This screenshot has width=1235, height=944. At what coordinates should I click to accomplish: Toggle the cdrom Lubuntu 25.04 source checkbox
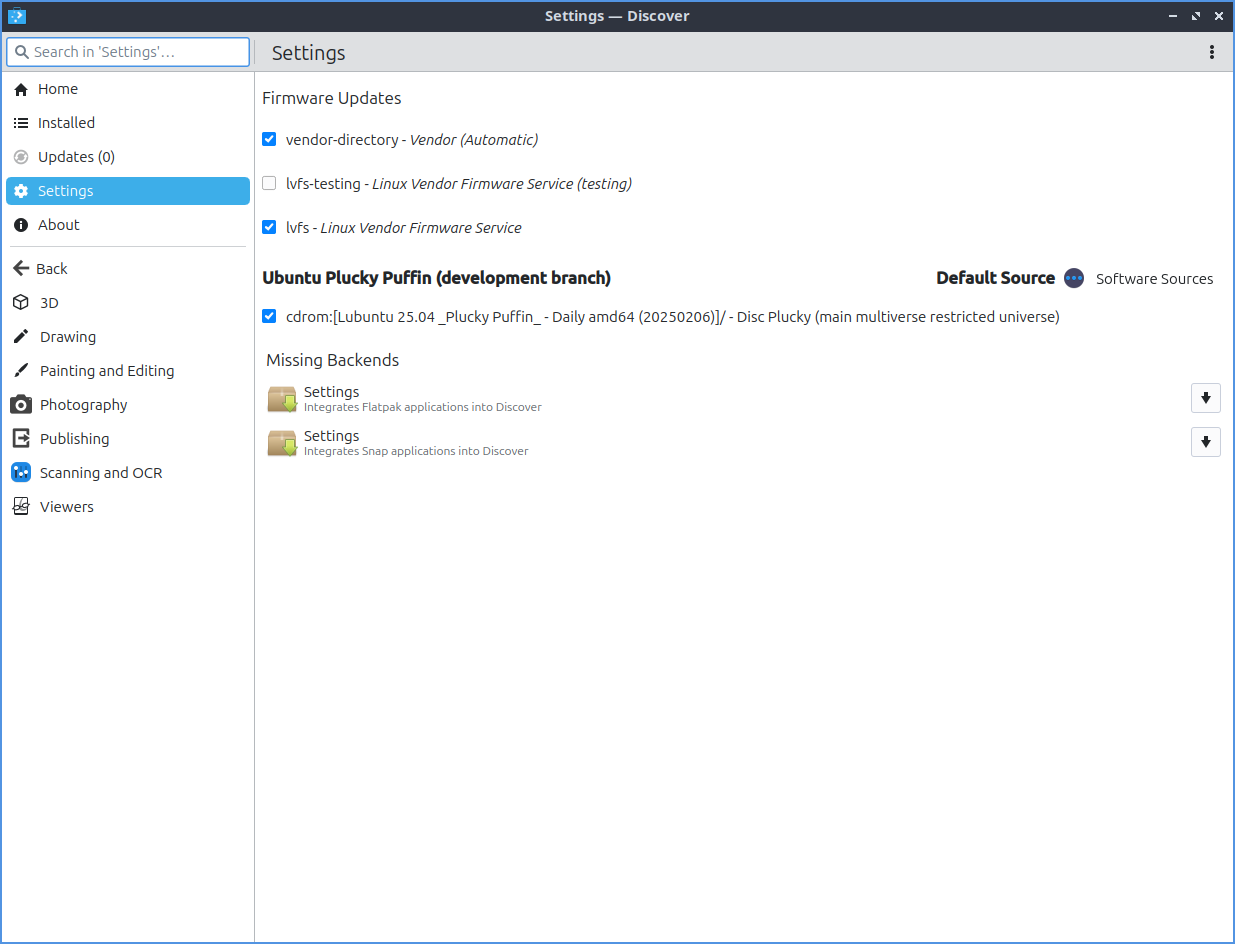point(269,317)
